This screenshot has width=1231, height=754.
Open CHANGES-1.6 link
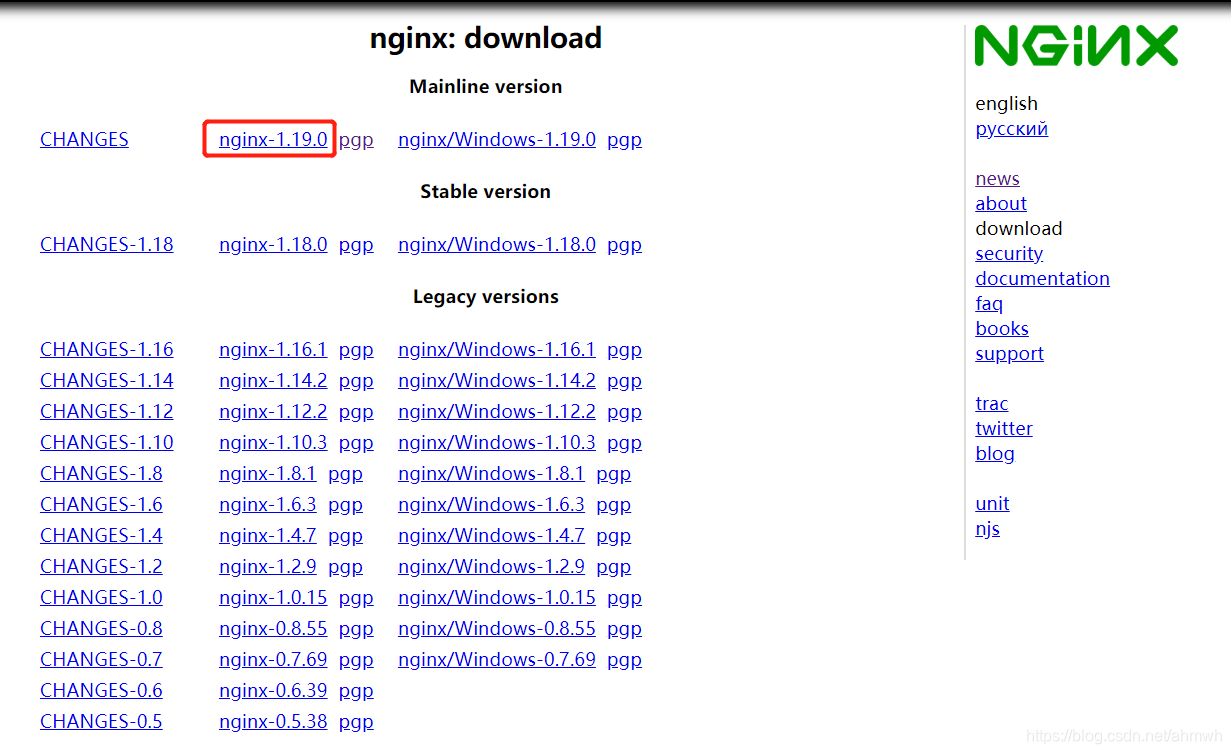(x=101, y=505)
